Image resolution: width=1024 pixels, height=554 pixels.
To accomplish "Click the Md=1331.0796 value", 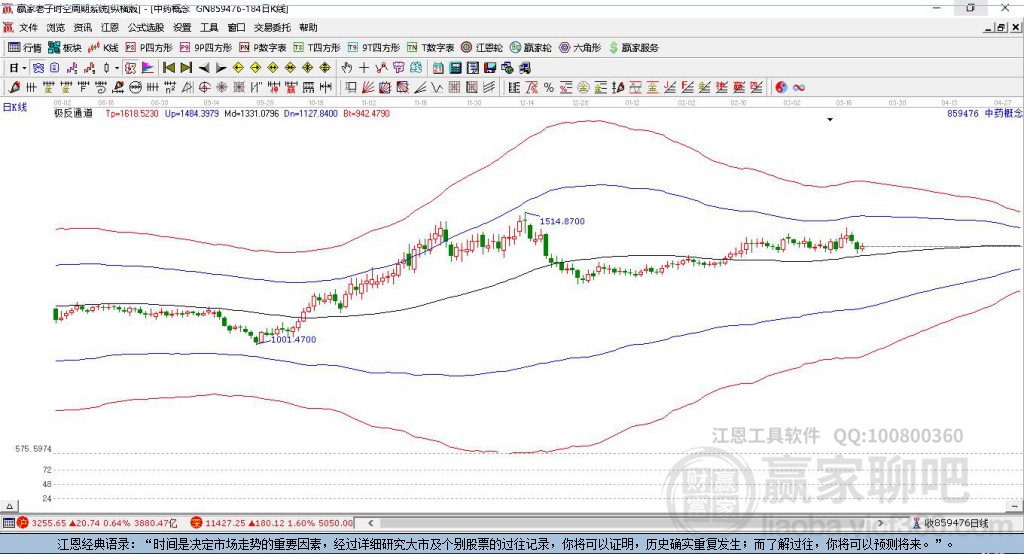I will tap(251, 114).
